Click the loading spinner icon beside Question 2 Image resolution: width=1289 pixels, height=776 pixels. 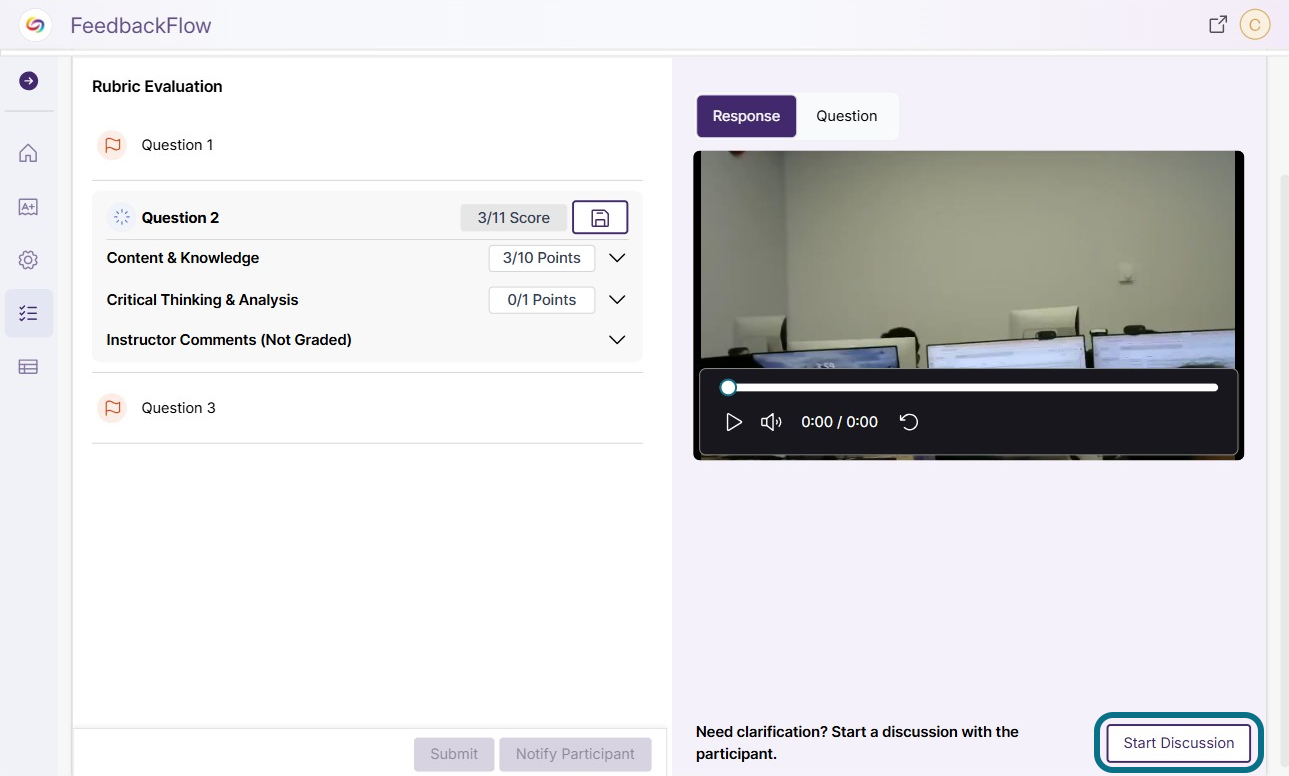tap(122, 217)
